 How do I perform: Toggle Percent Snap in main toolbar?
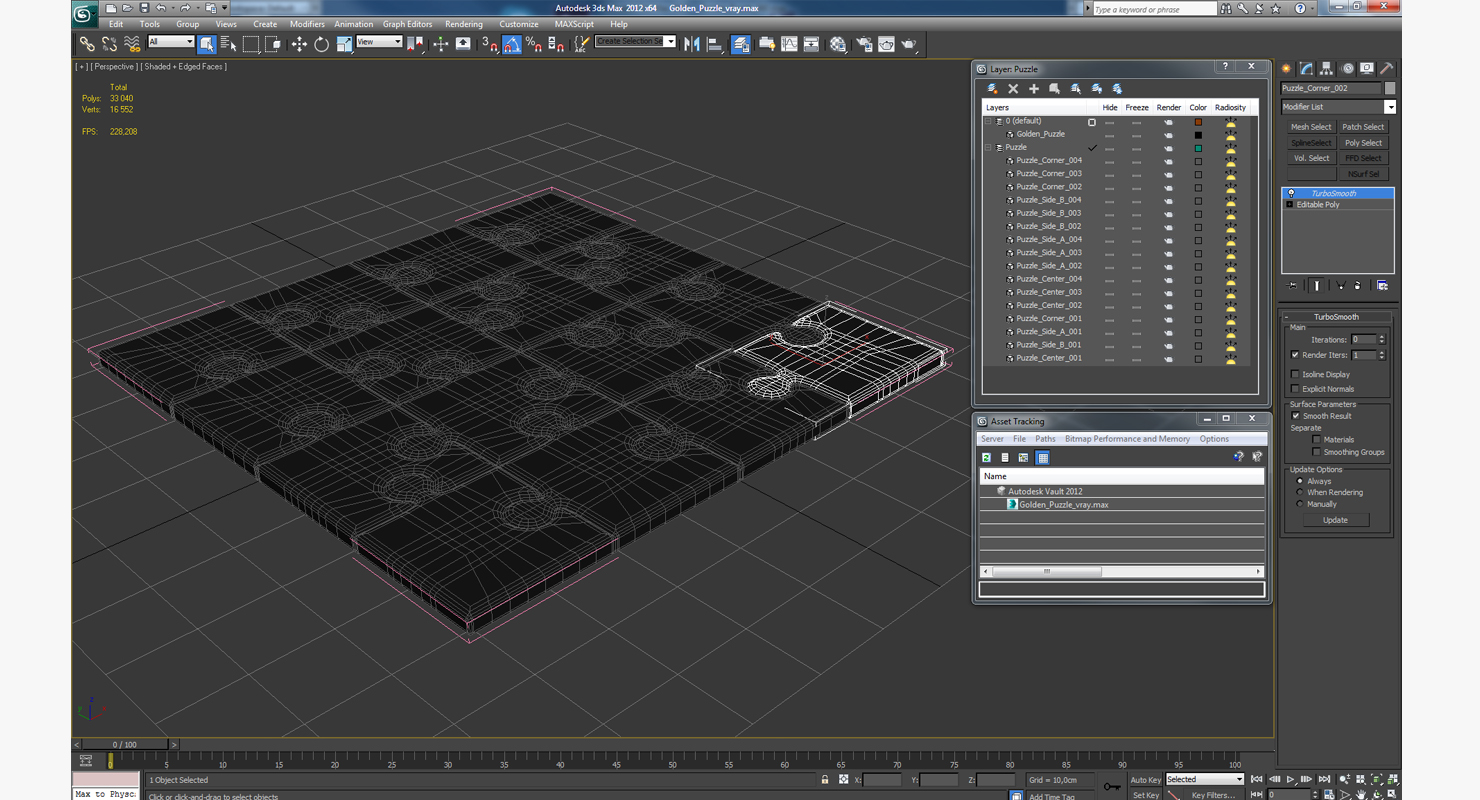tap(533, 44)
